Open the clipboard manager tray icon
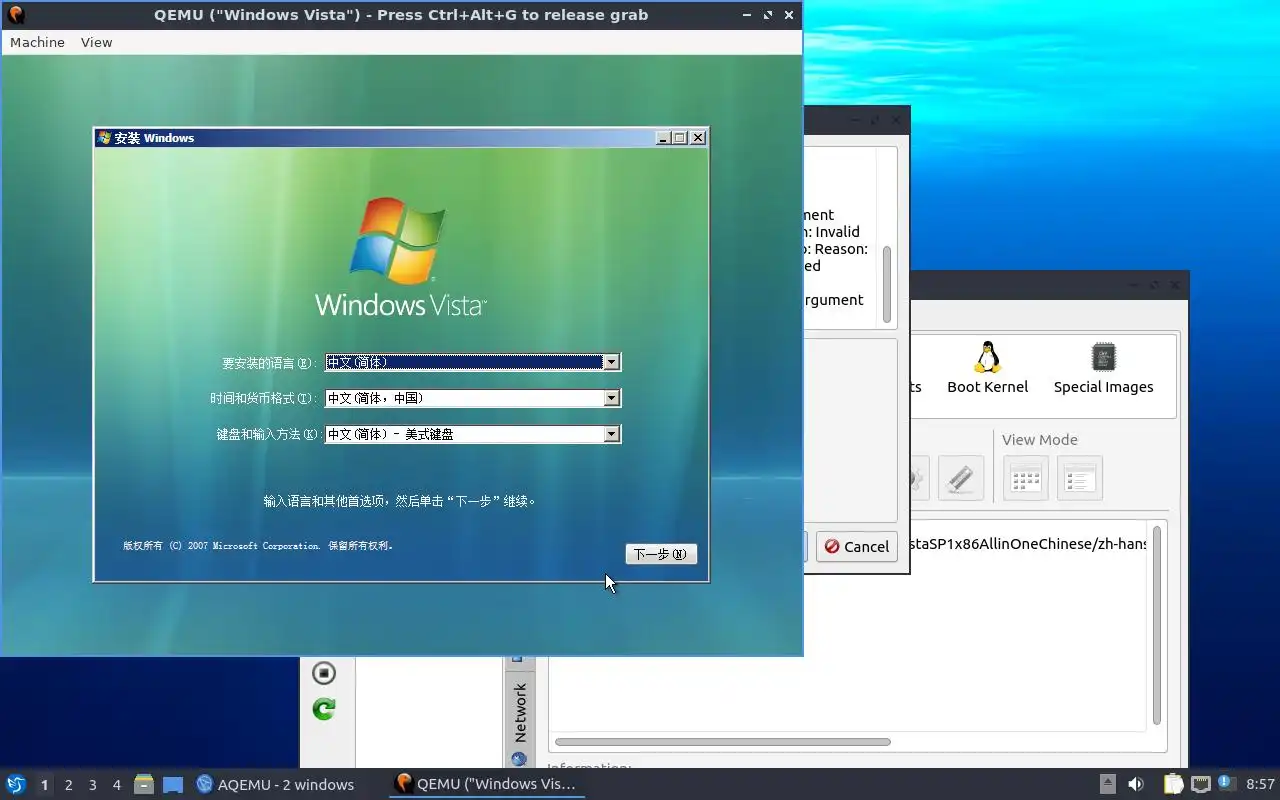The image size is (1280, 800). [1173, 784]
